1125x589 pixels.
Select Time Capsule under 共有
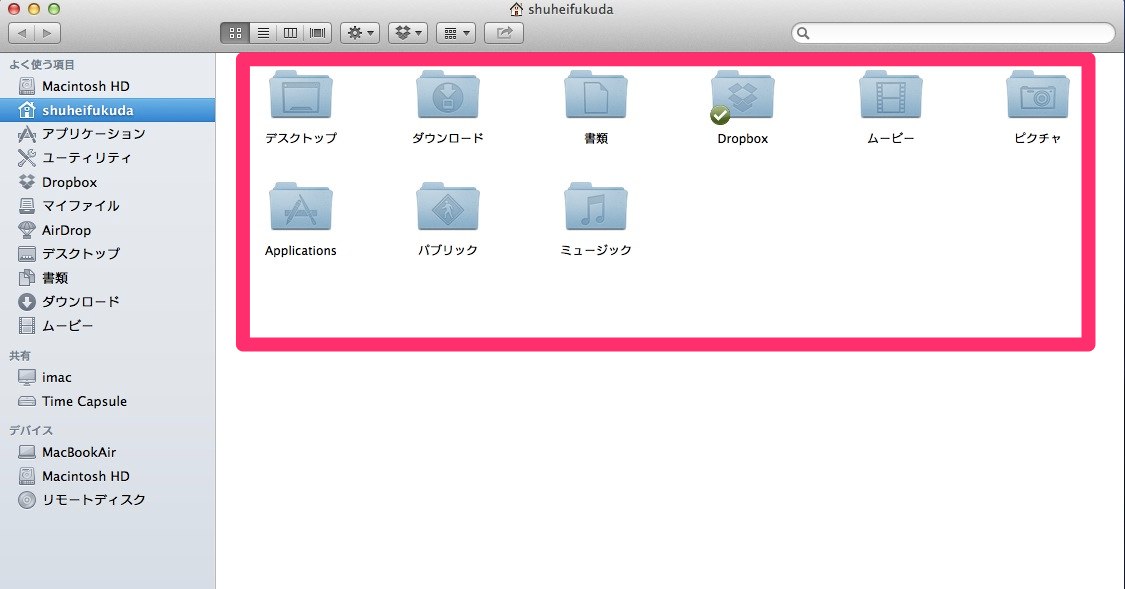click(x=108, y=401)
